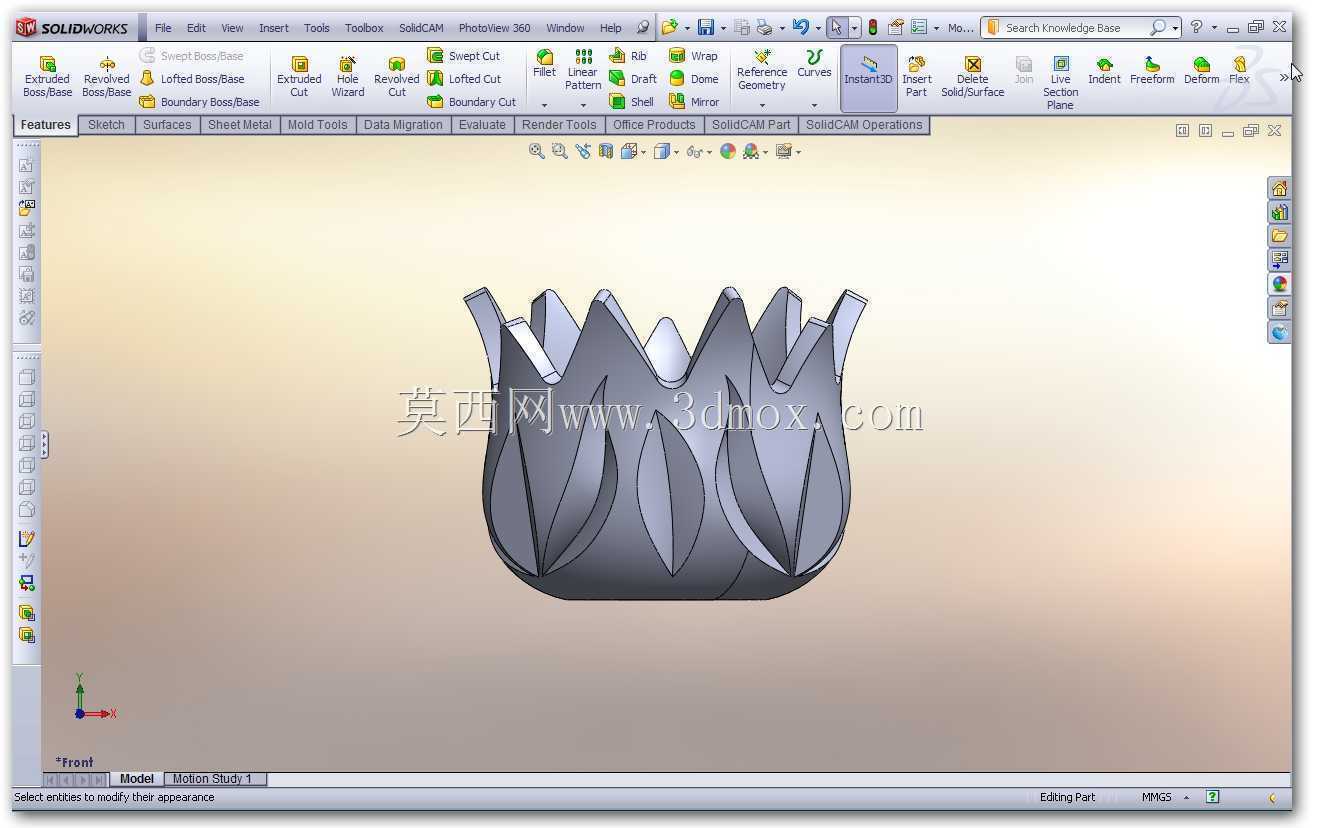Click the Print button
The height and width of the screenshot is (828, 1319).
[764, 27]
